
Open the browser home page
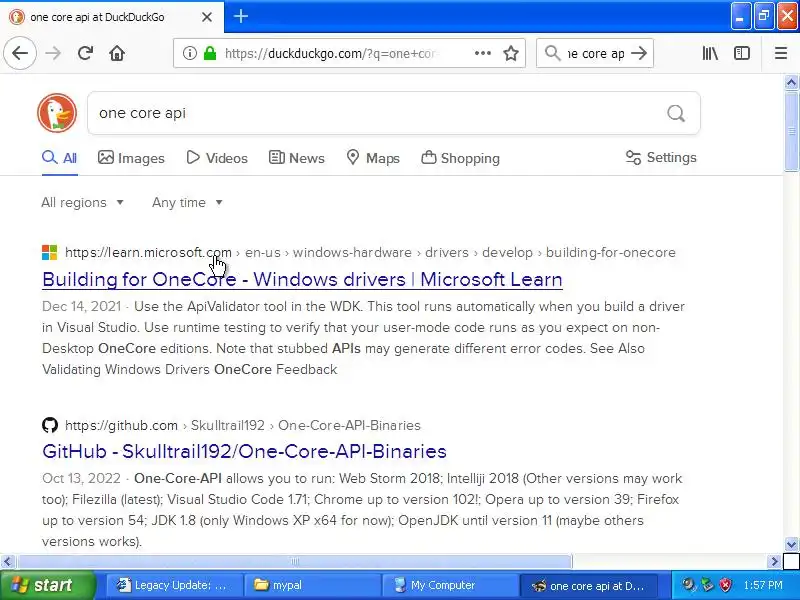tap(117, 53)
